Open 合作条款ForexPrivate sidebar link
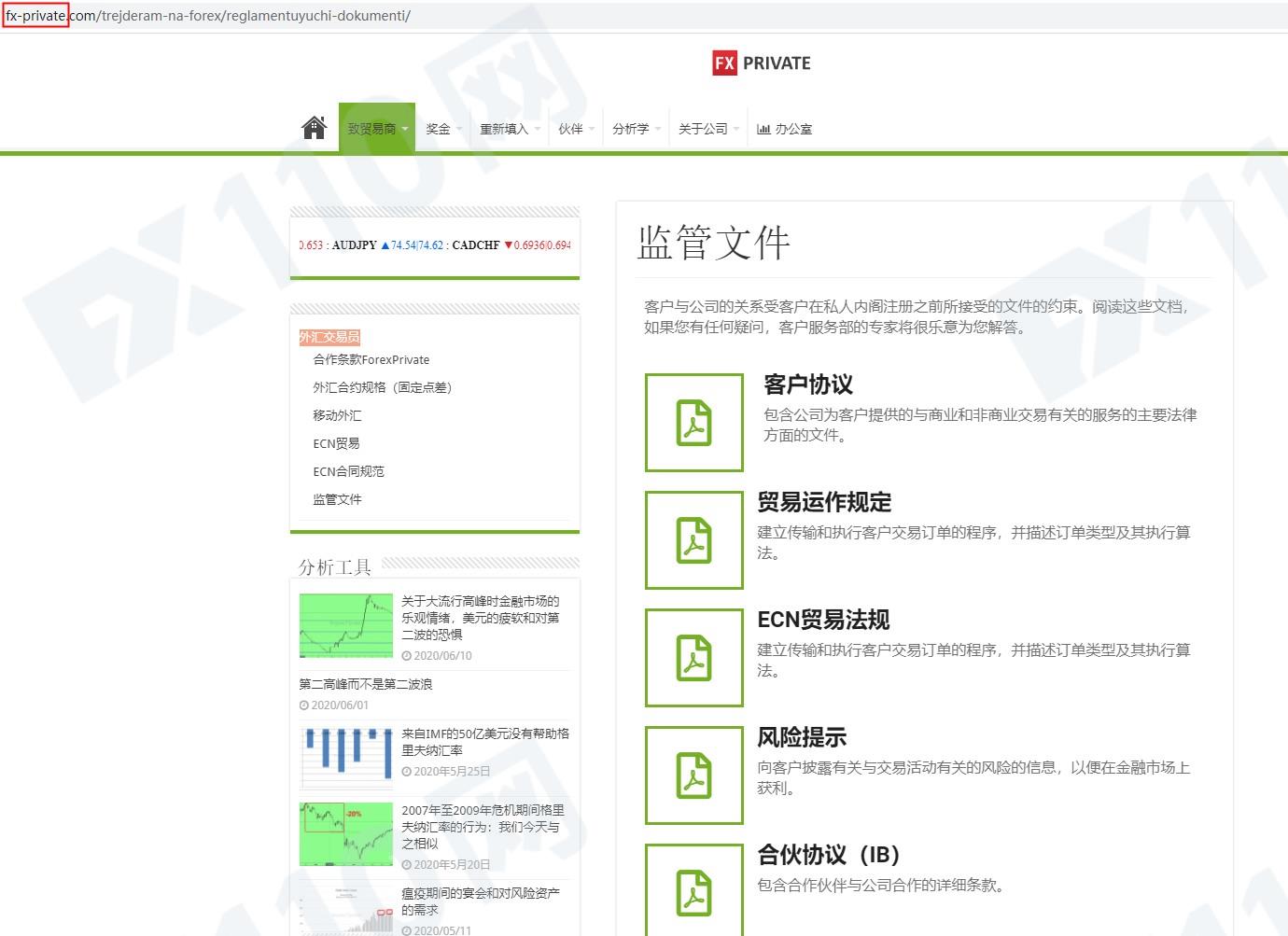The height and width of the screenshot is (936, 1288). [x=371, y=359]
